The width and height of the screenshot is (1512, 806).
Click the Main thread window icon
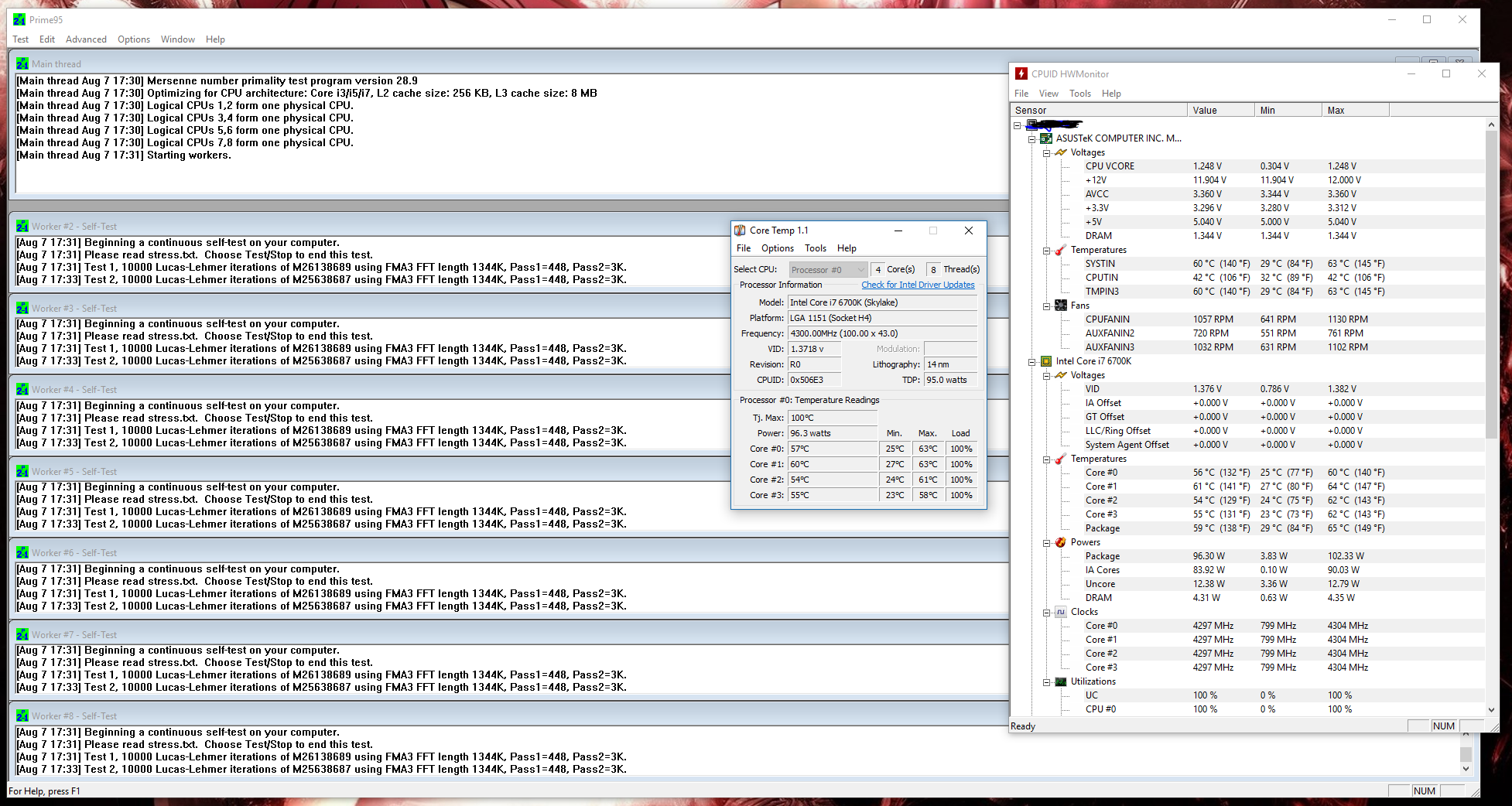click(22, 63)
